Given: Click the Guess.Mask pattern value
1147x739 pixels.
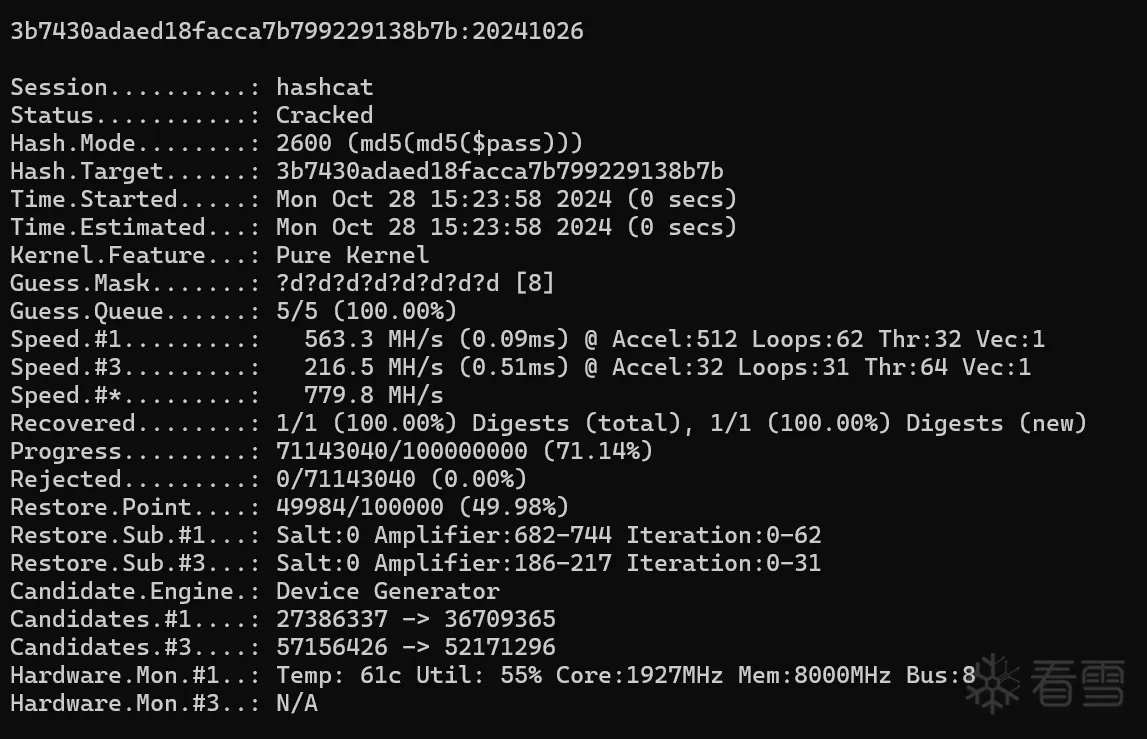Looking at the screenshot, I should [x=414, y=284].
